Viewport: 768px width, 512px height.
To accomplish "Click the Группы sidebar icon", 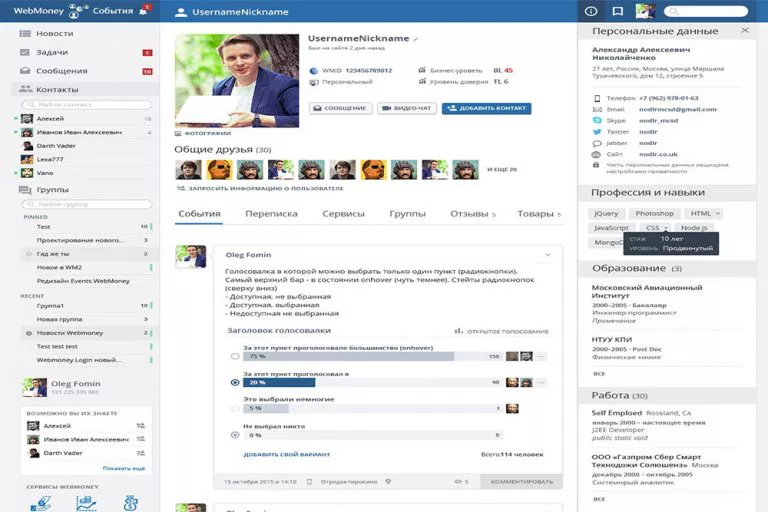I will pos(25,190).
